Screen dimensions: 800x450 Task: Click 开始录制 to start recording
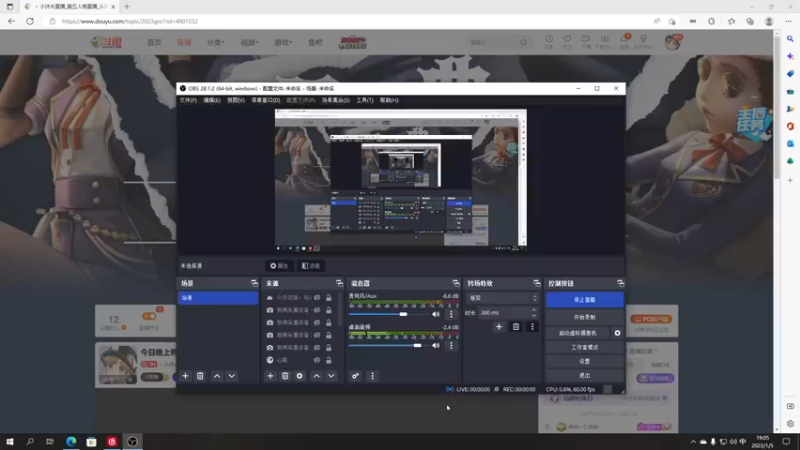tap(585, 317)
